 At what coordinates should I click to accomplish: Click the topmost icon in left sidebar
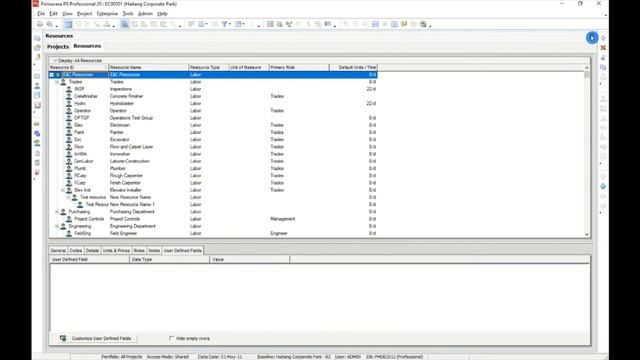[x=37, y=38]
